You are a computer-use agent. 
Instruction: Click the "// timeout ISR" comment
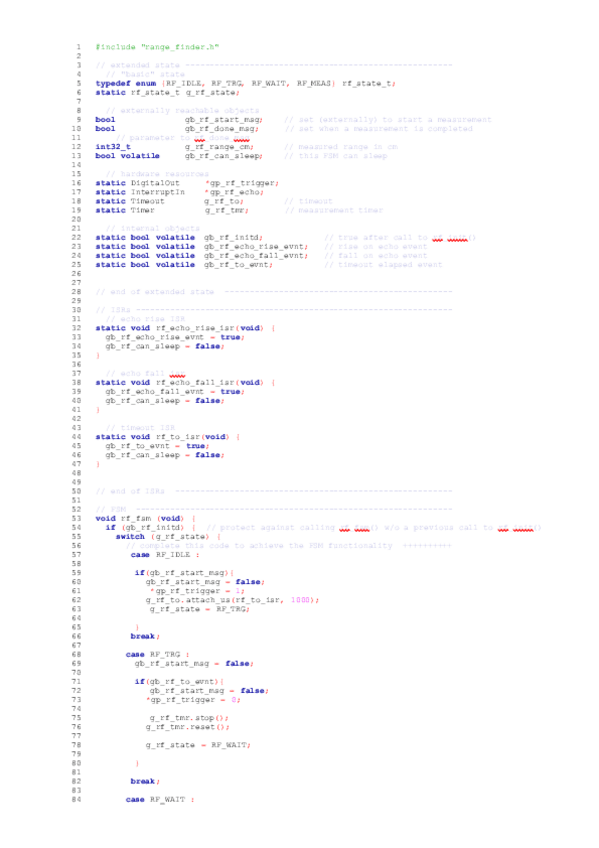(141, 427)
